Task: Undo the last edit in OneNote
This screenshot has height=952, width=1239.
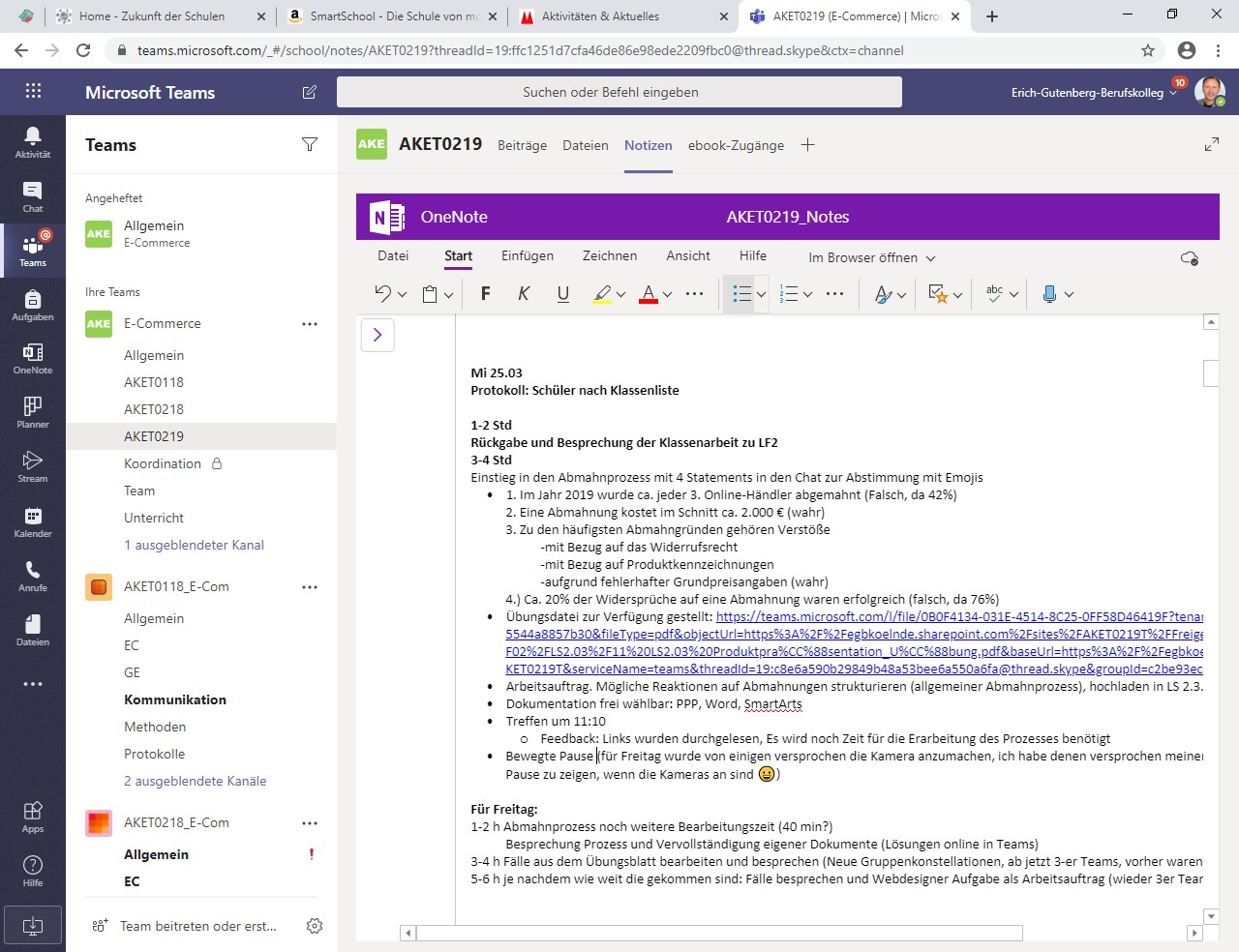Action: coord(381,293)
